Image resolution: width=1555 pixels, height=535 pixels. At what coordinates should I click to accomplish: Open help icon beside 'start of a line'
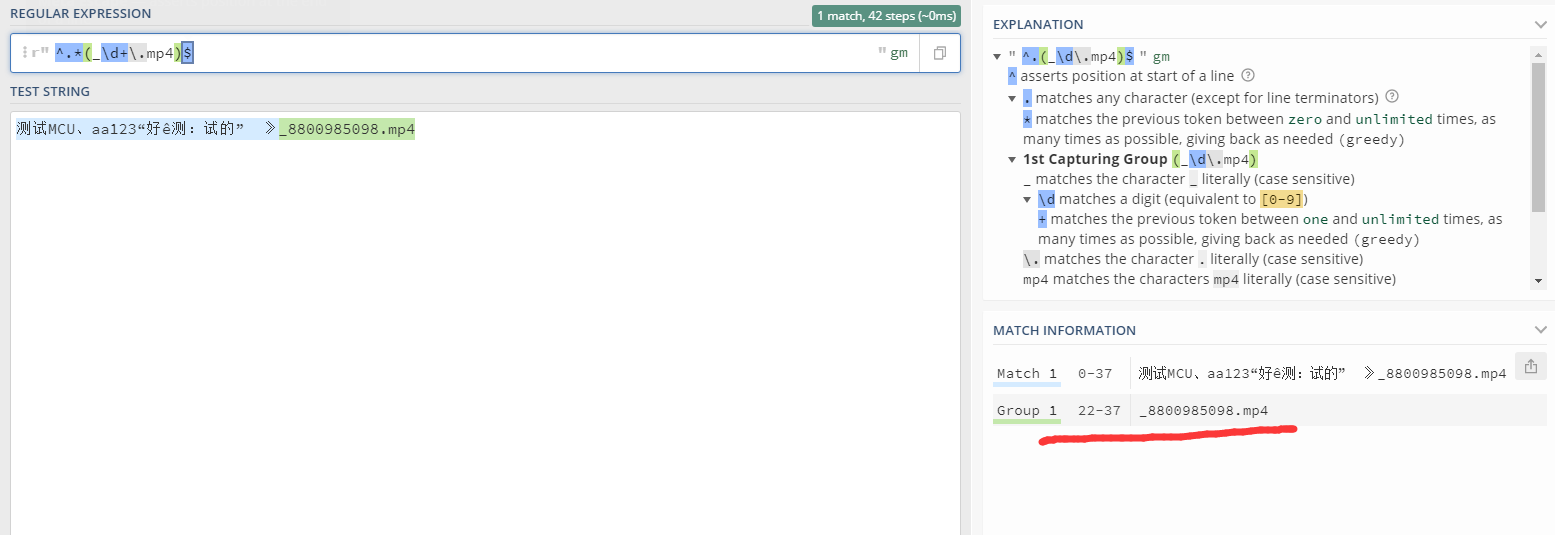pos(1247,76)
